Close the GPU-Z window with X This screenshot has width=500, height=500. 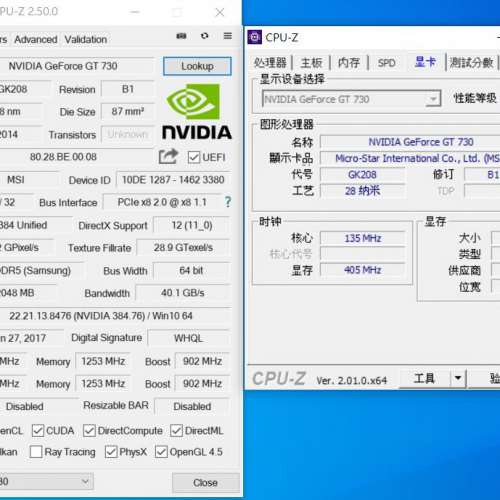pyautogui.click(x=220, y=12)
